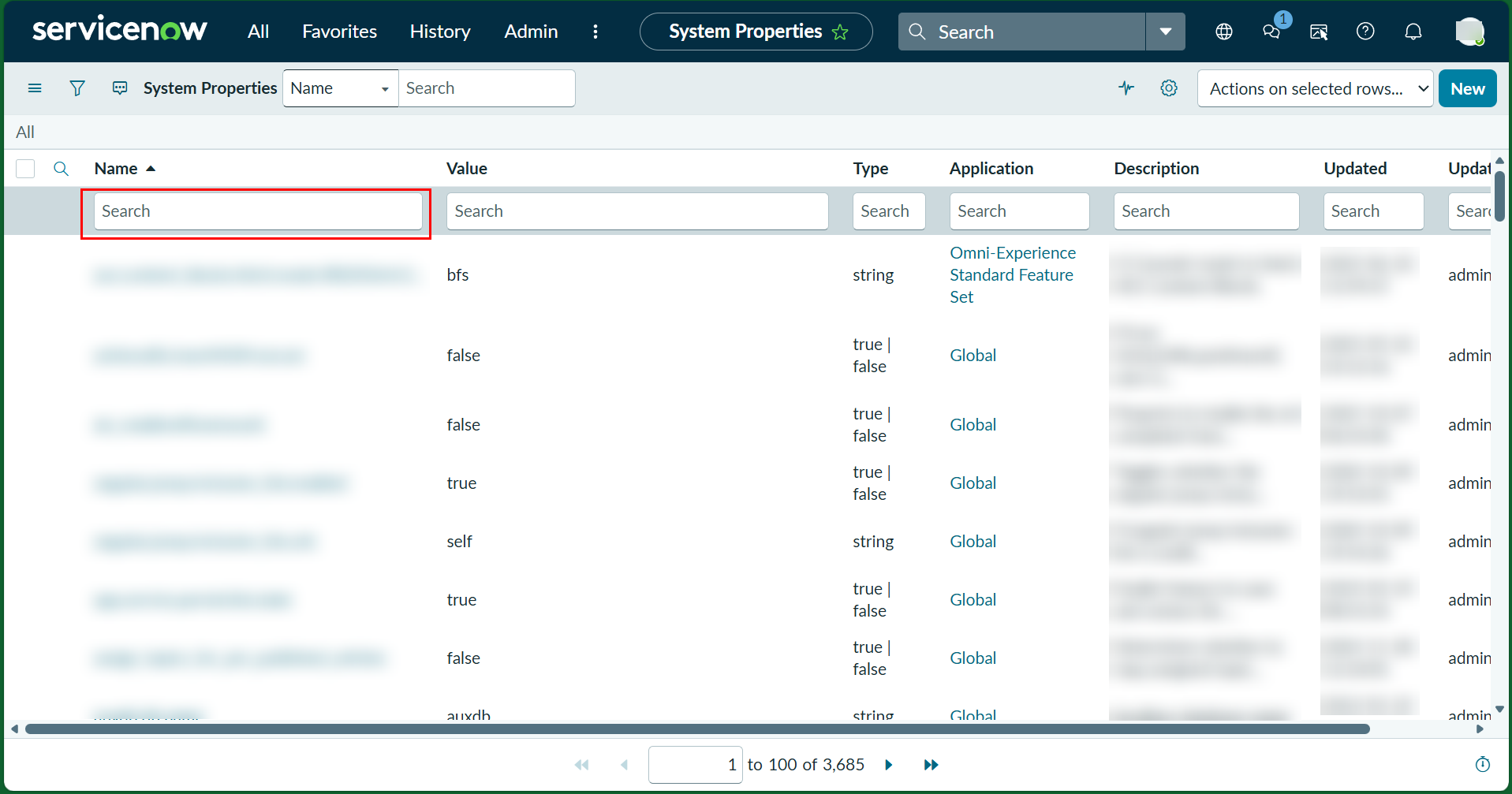Sort by the Application column header
The width and height of the screenshot is (1512, 794).
point(991,169)
